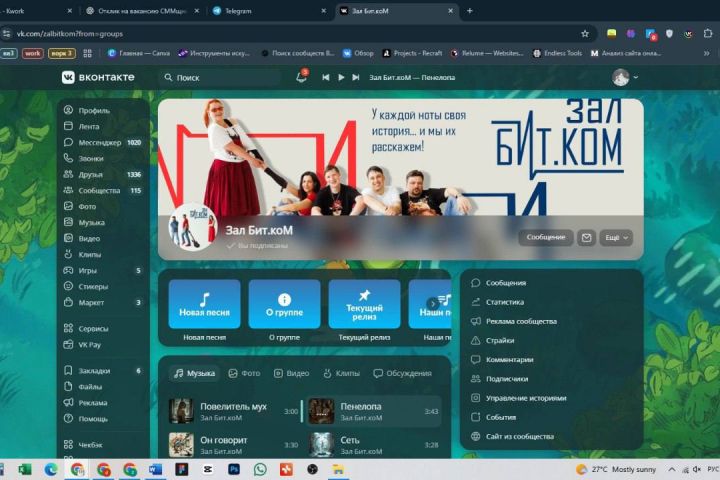Open Игры games section
Screen dimensions: 720x480
[103, 271]
